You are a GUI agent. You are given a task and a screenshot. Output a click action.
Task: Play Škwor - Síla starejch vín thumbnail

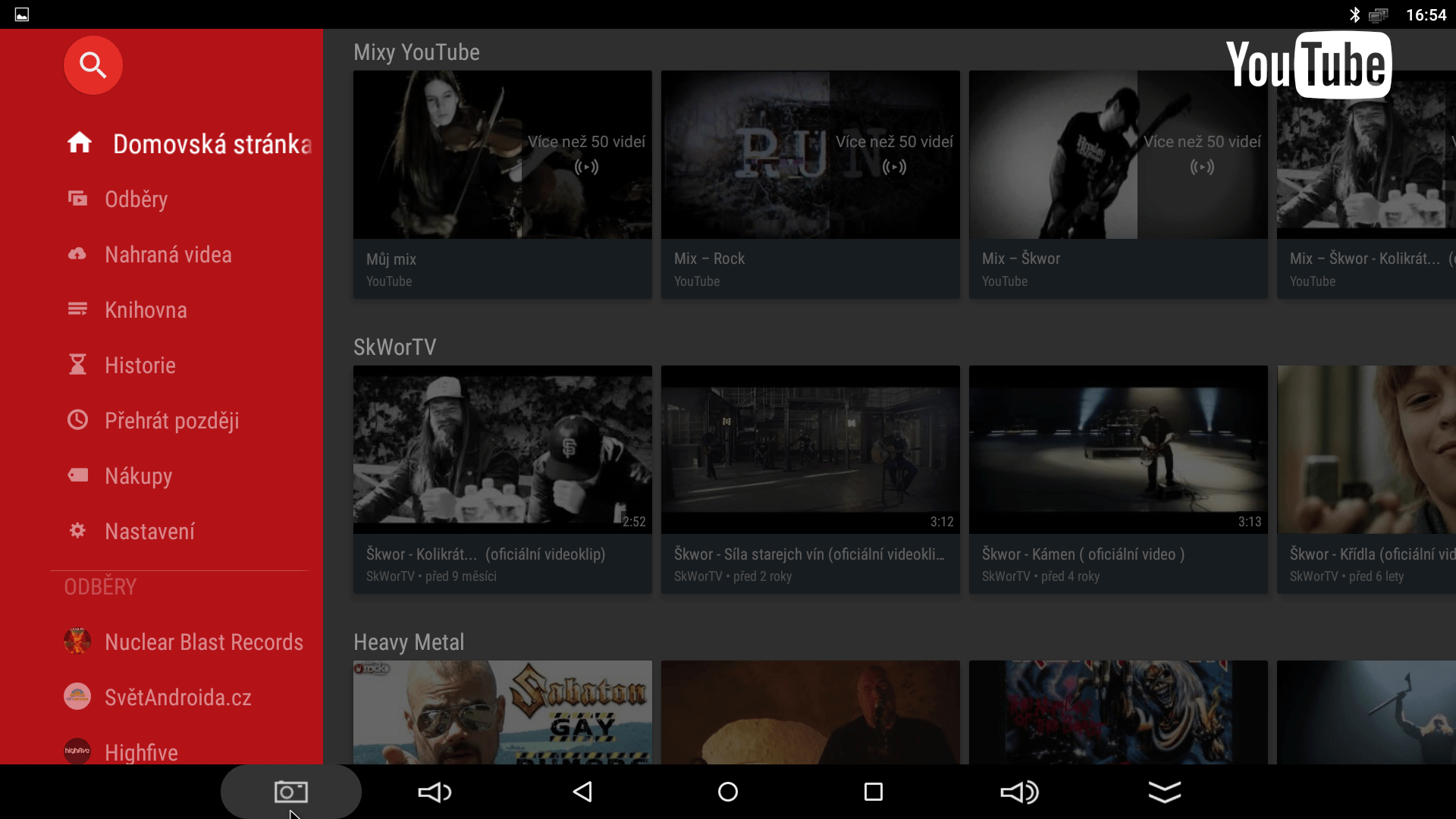(810, 450)
